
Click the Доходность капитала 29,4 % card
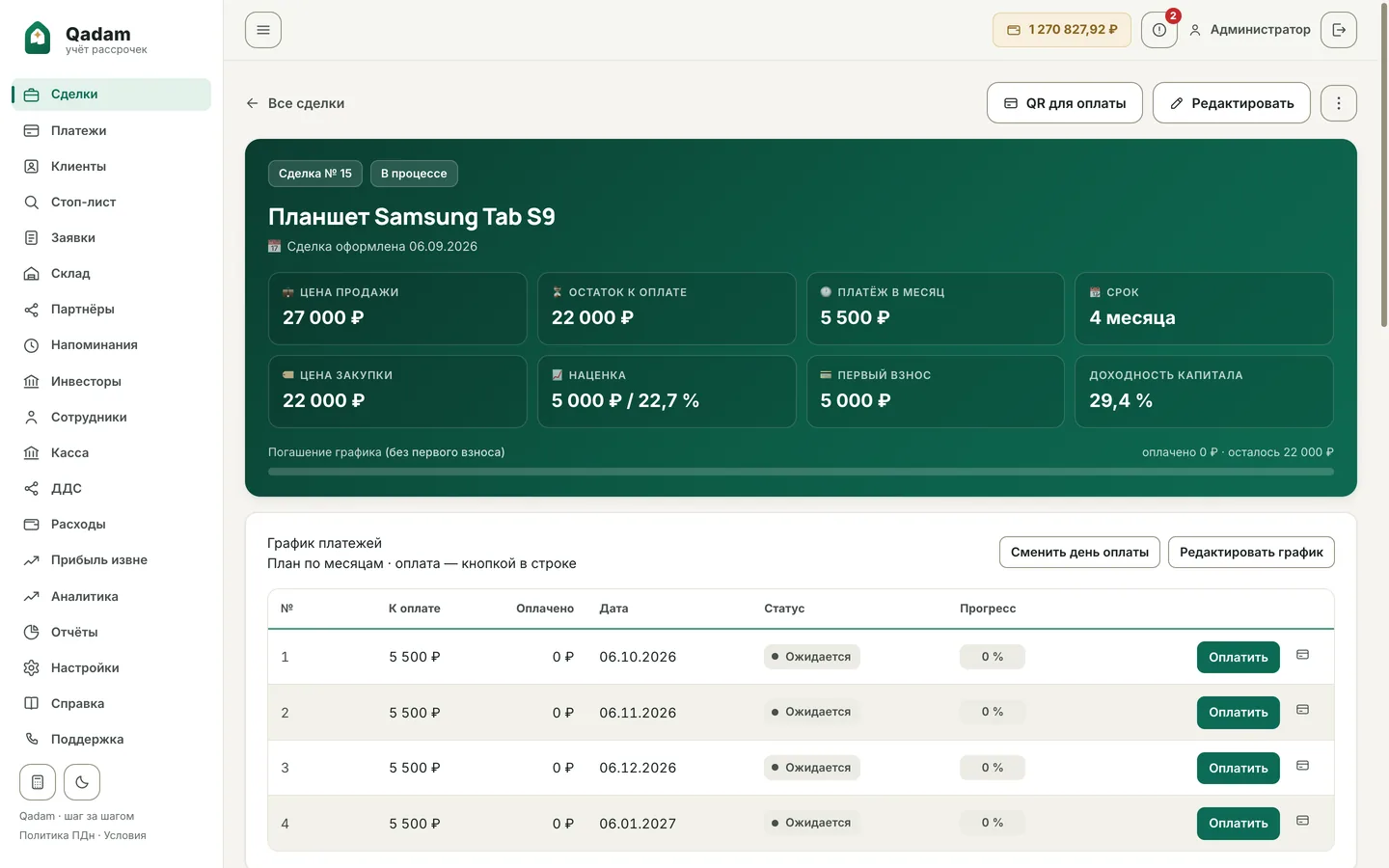(1204, 392)
